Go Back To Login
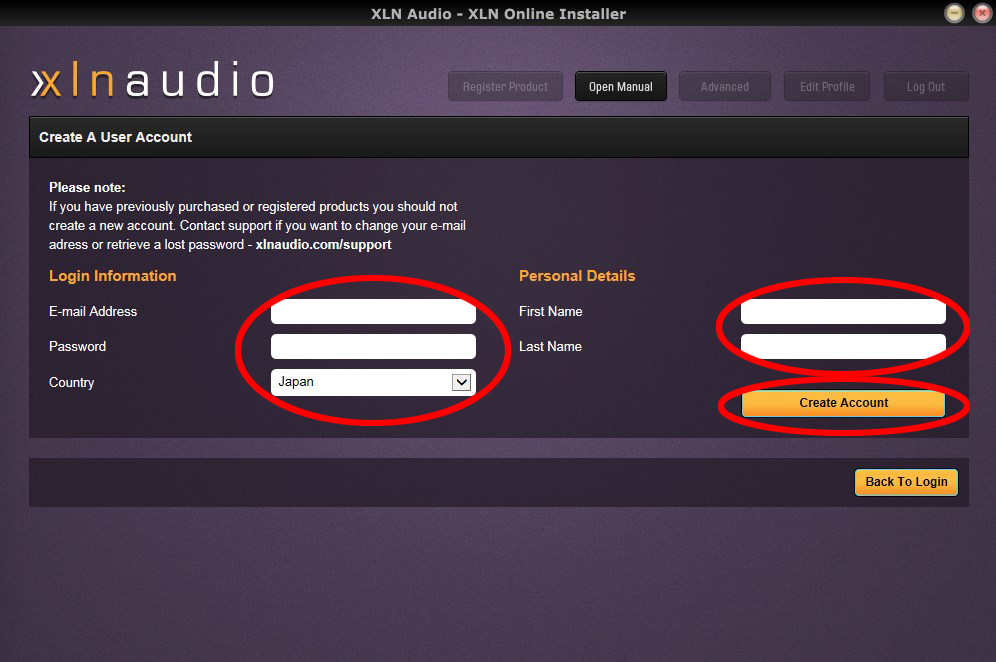Viewport: 996px width, 662px height. tap(906, 482)
